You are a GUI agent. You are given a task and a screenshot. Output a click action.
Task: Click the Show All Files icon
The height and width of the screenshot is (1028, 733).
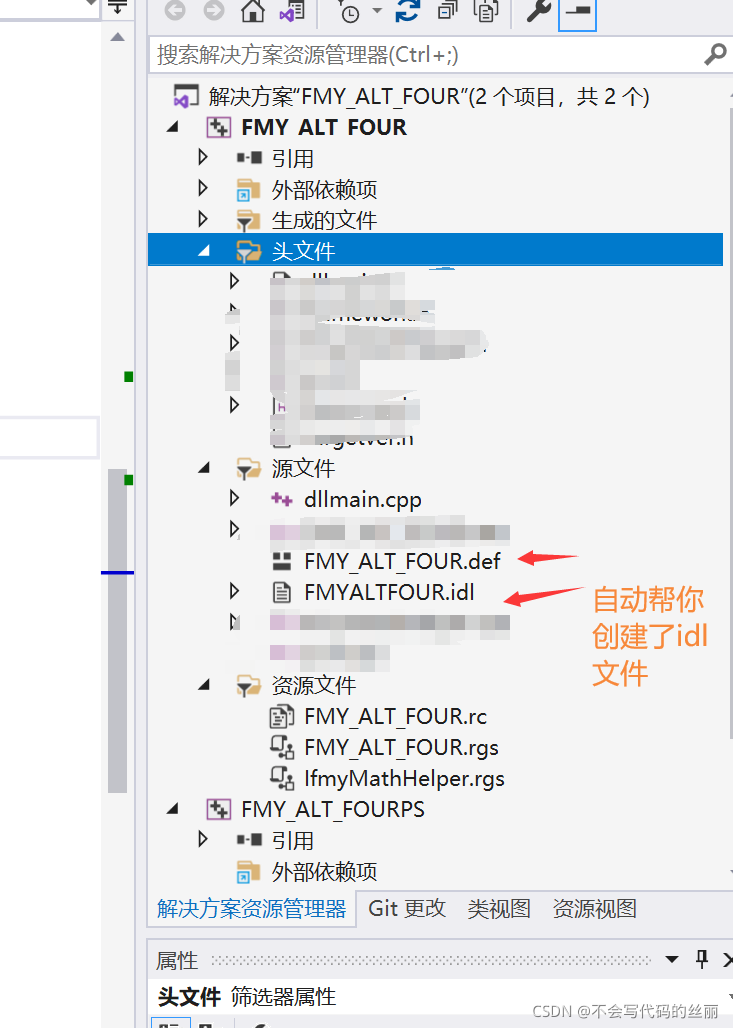pyautogui.click(x=486, y=11)
